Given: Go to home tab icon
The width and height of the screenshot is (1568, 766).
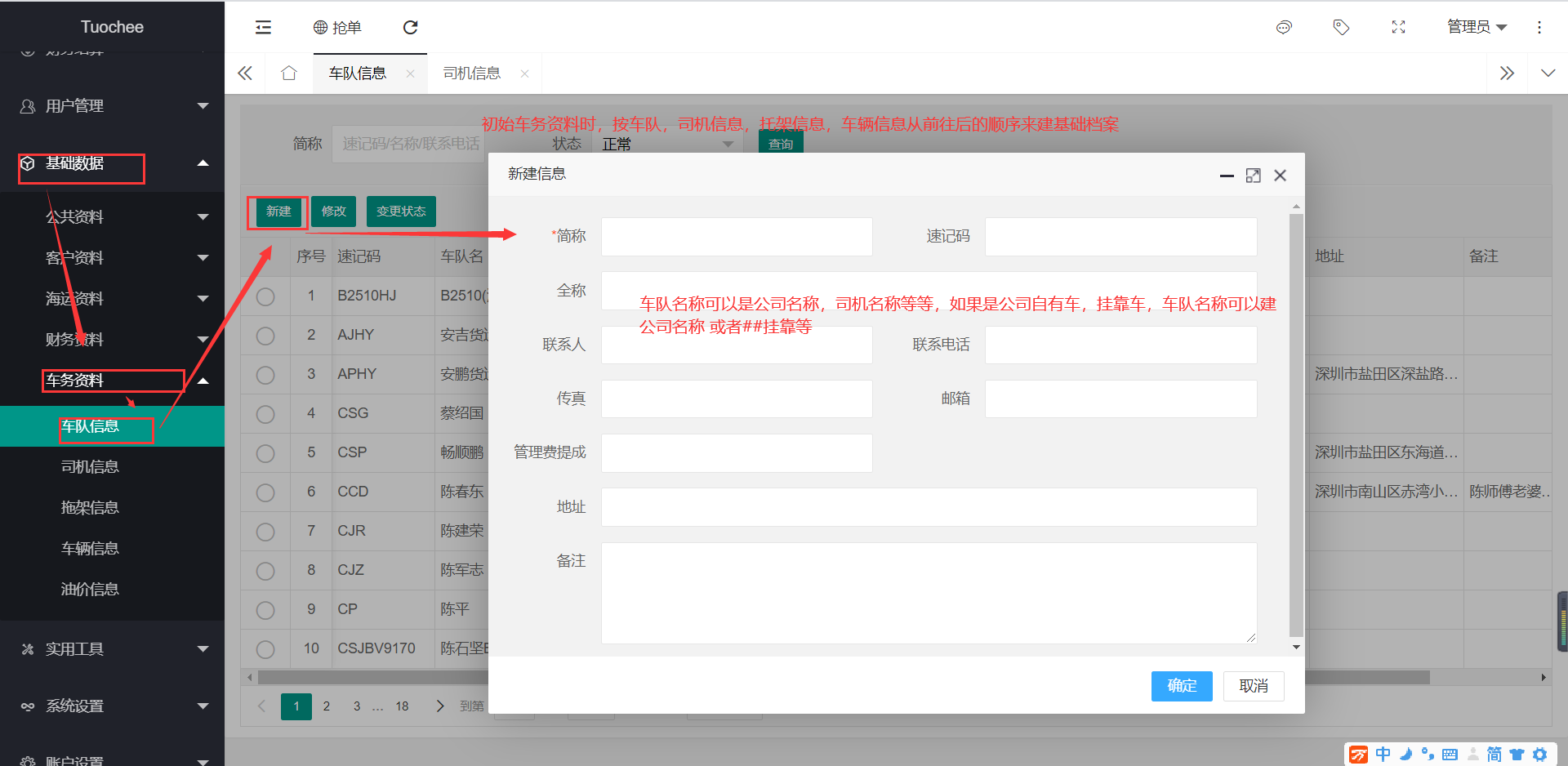Looking at the screenshot, I should pos(288,73).
